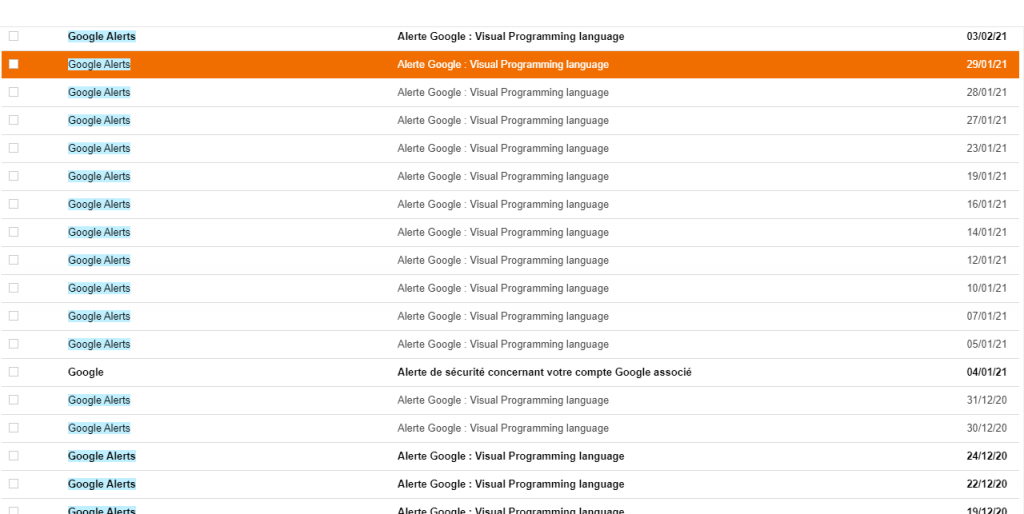Image resolution: width=1024 pixels, height=514 pixels.
Task: Tick the checkbox for the 05/01/21 email
Action: tap(14, 344)
